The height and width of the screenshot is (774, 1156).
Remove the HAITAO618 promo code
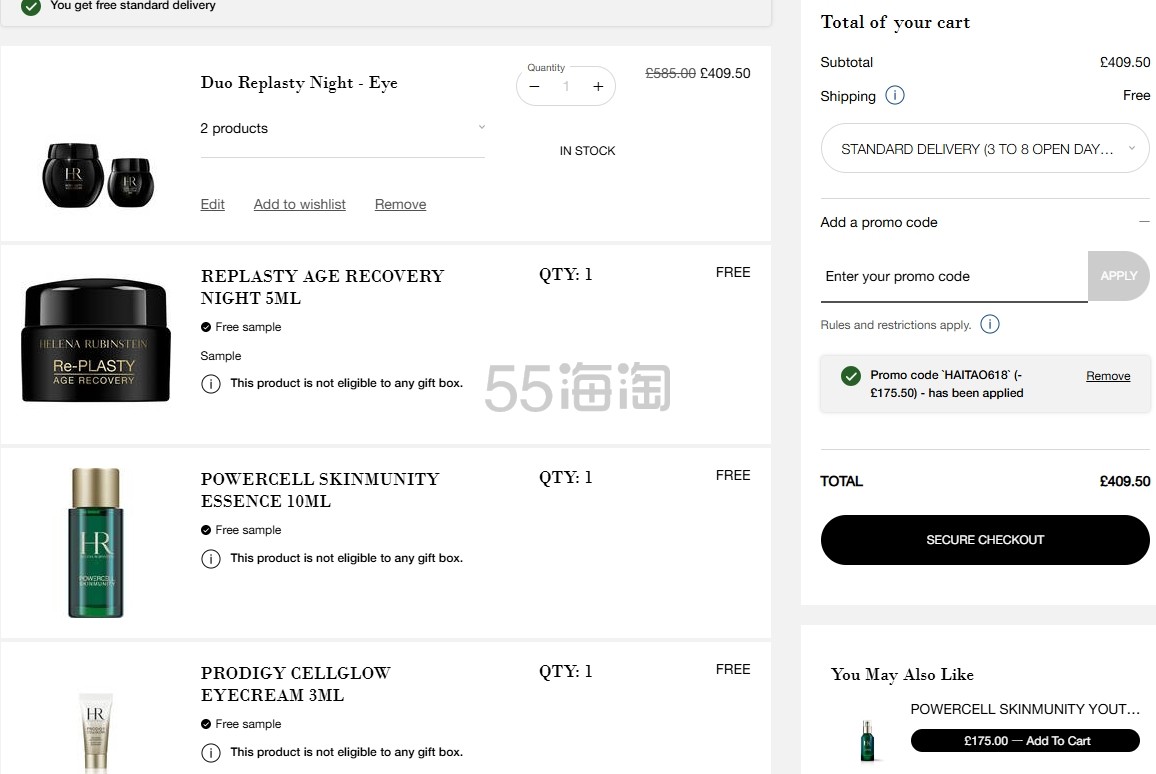1107,376
